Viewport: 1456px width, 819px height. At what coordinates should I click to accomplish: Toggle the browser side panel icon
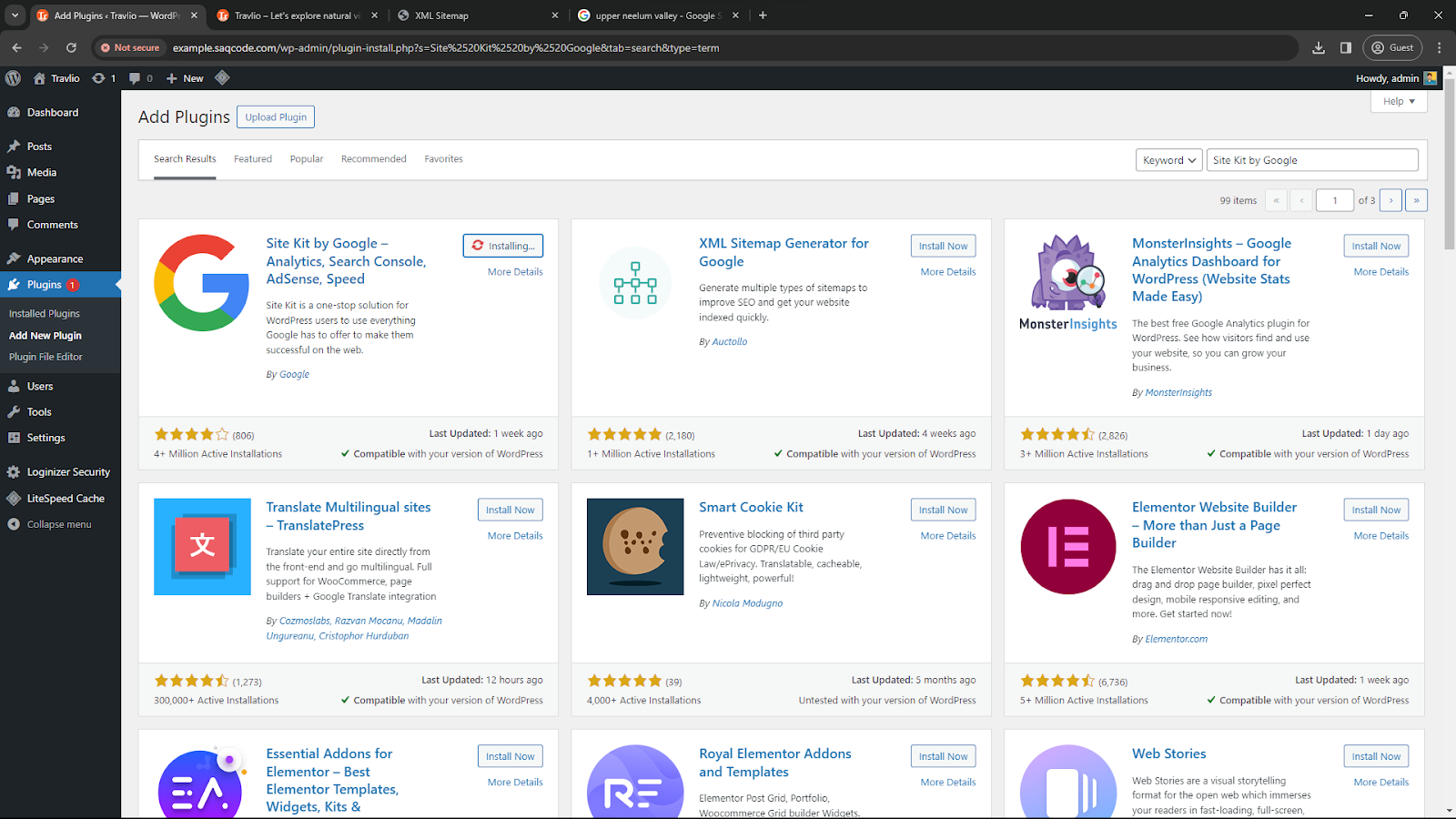coord(1346,47)
